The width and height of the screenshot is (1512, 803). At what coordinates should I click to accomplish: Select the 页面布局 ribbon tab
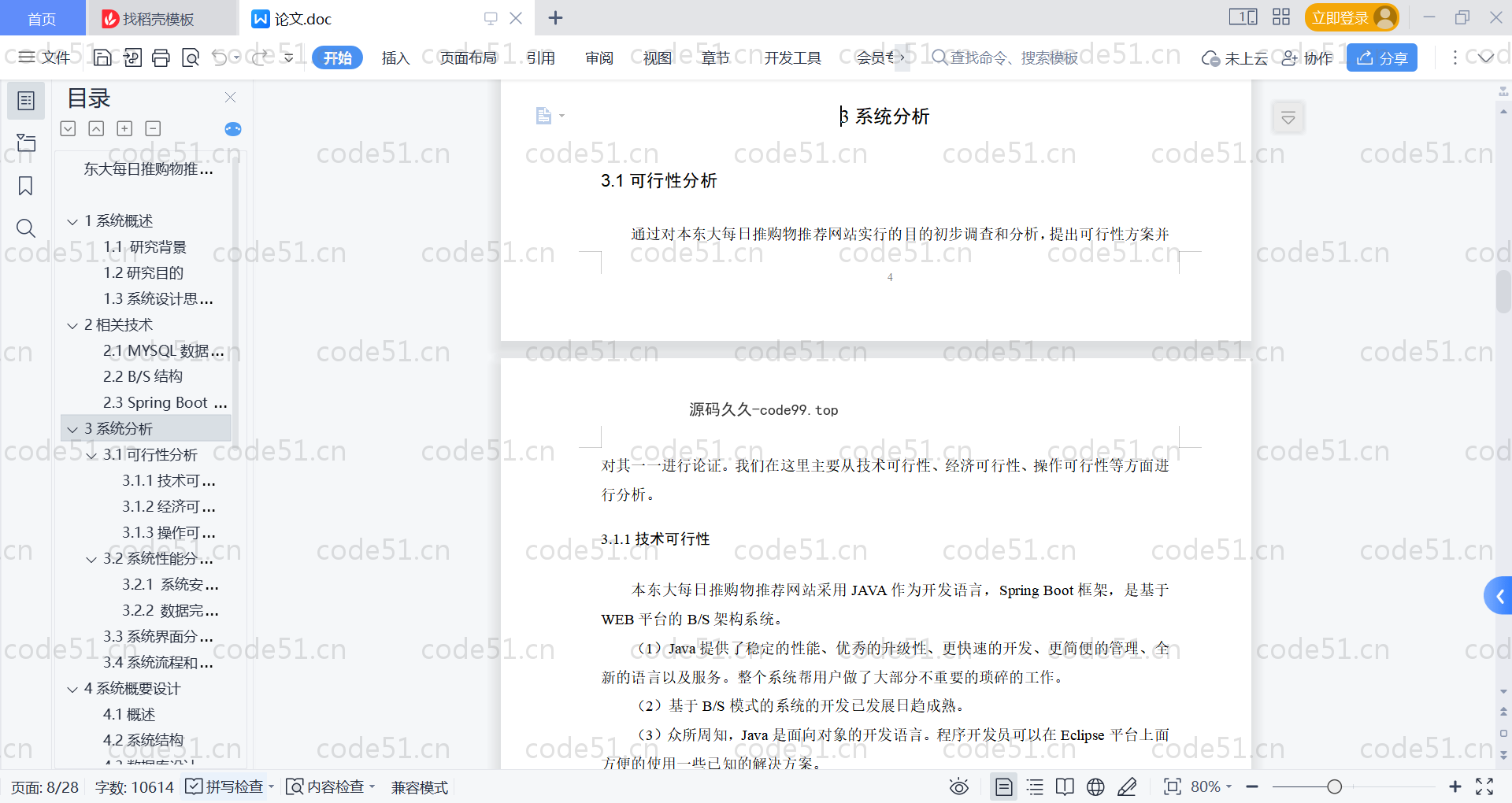pyautogui.click(x=468, y=57)
